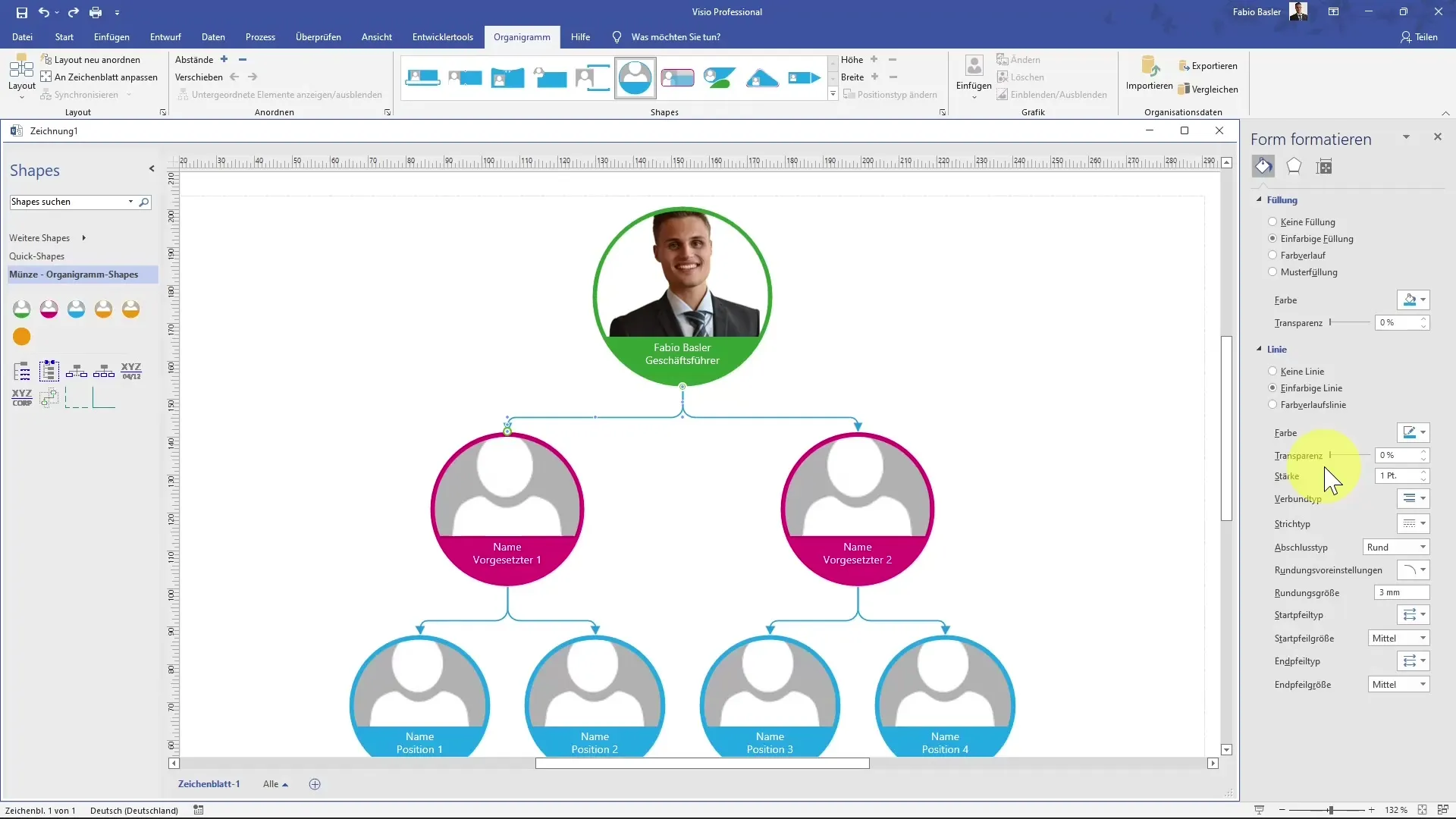The height and width of the screenshot is (819, 1456).
Task: Open the Entwurf ribbon tab
Action: point(165,37)
